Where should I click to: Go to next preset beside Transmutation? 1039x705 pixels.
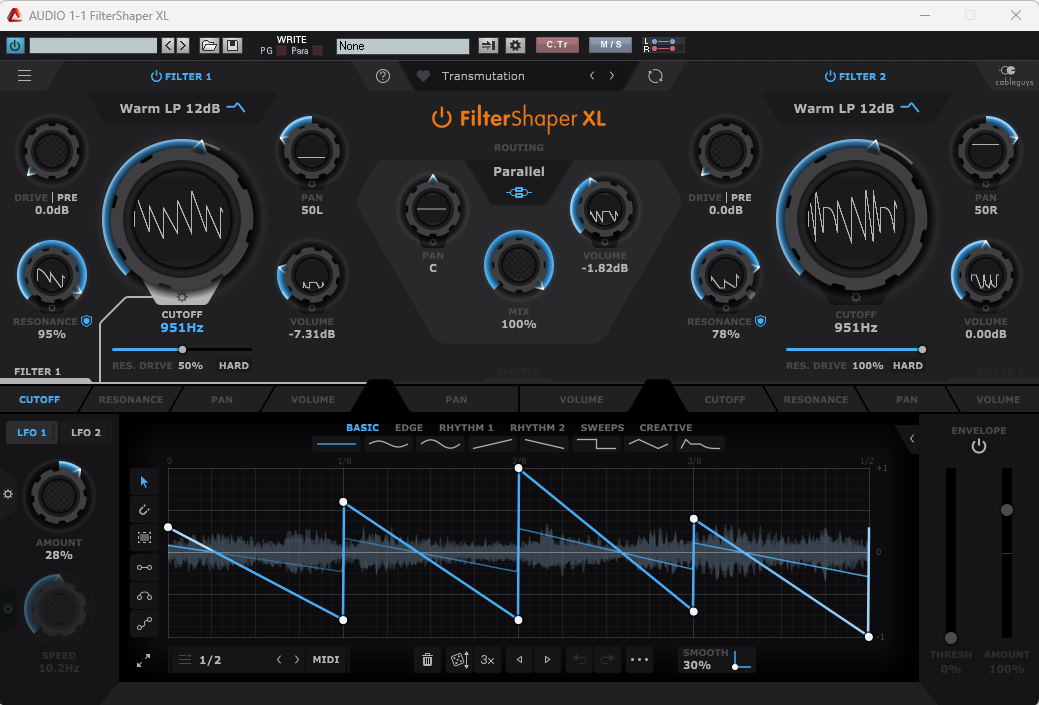(x=612, y=76)
